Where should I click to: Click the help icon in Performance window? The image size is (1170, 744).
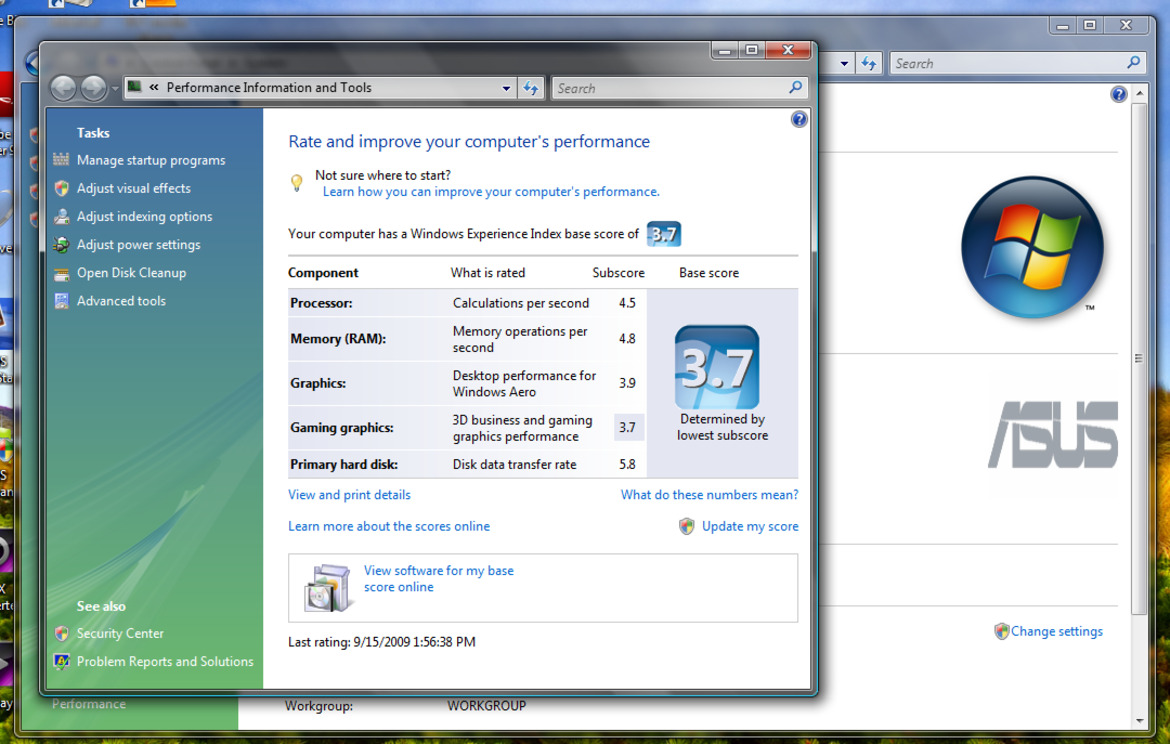(x=799, y=119)
